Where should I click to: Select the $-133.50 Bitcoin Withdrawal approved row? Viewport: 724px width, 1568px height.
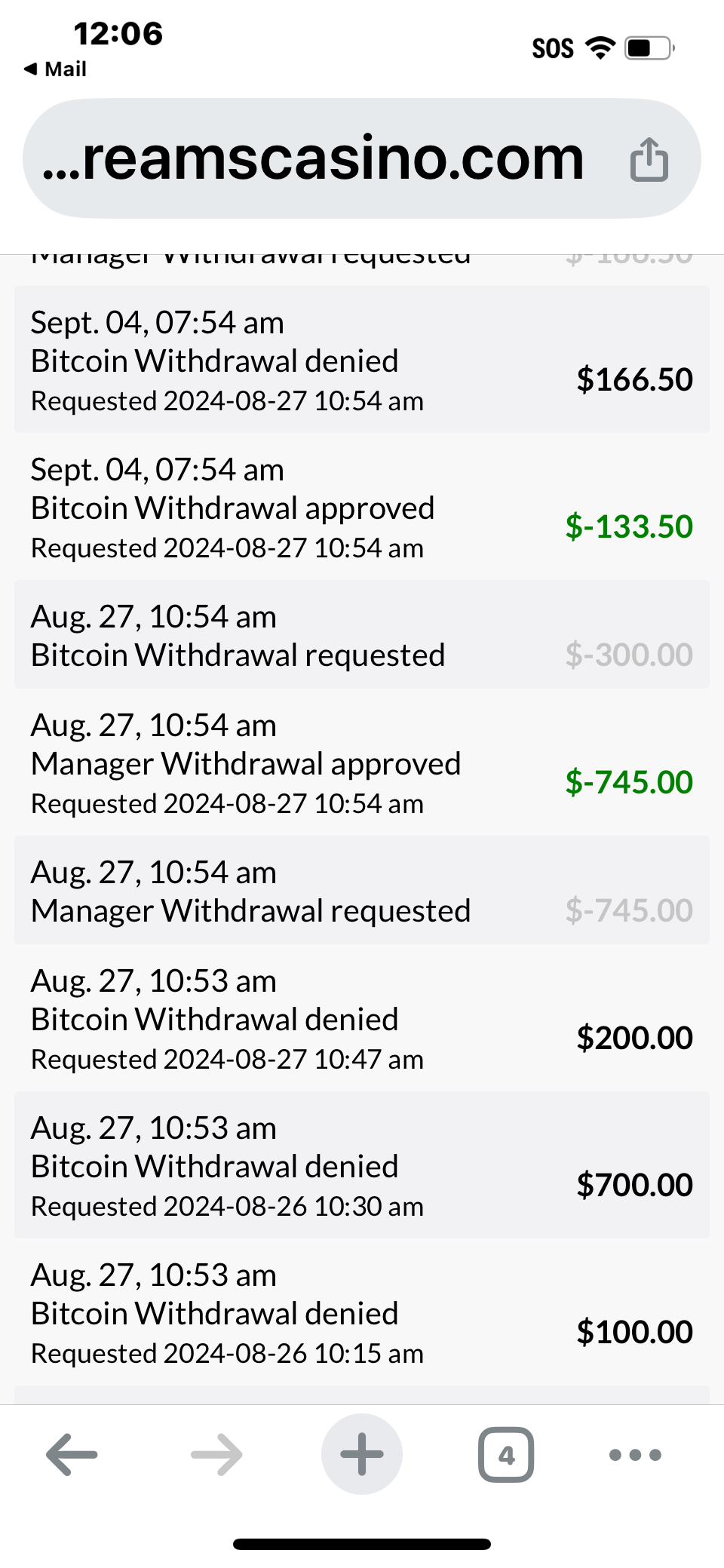pos(362,507)
